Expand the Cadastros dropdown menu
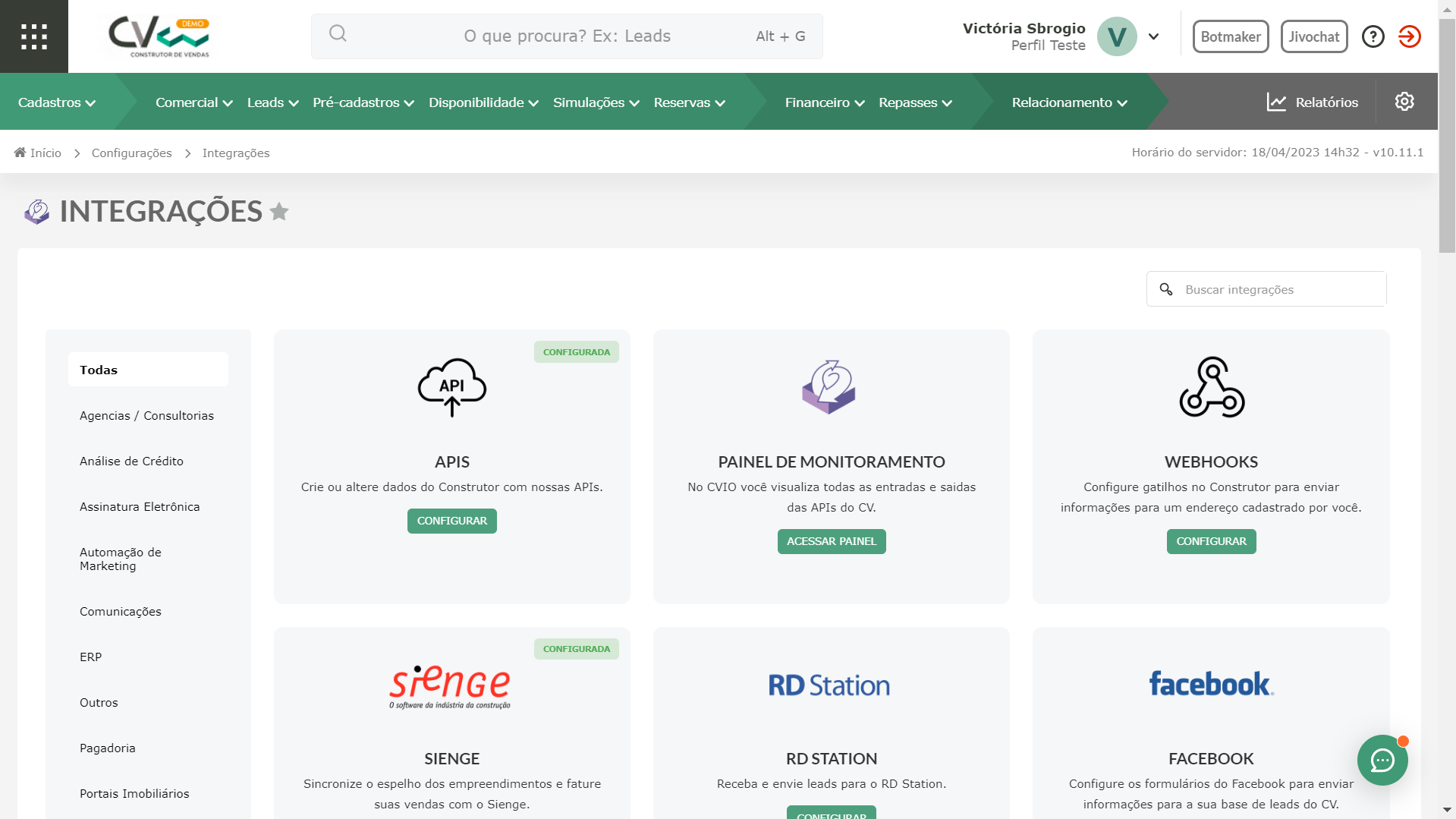The image size is (1456, 819). pos(57,102)
